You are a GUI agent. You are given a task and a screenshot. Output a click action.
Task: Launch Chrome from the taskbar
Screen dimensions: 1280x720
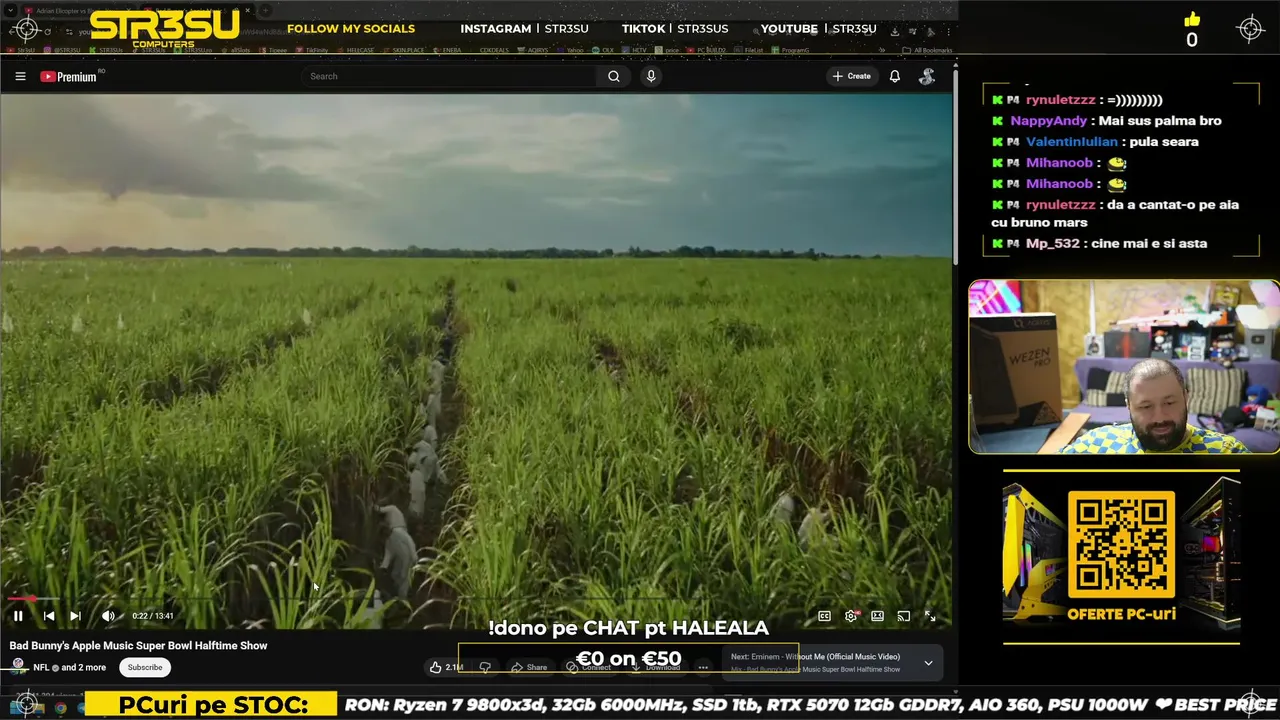60,708
